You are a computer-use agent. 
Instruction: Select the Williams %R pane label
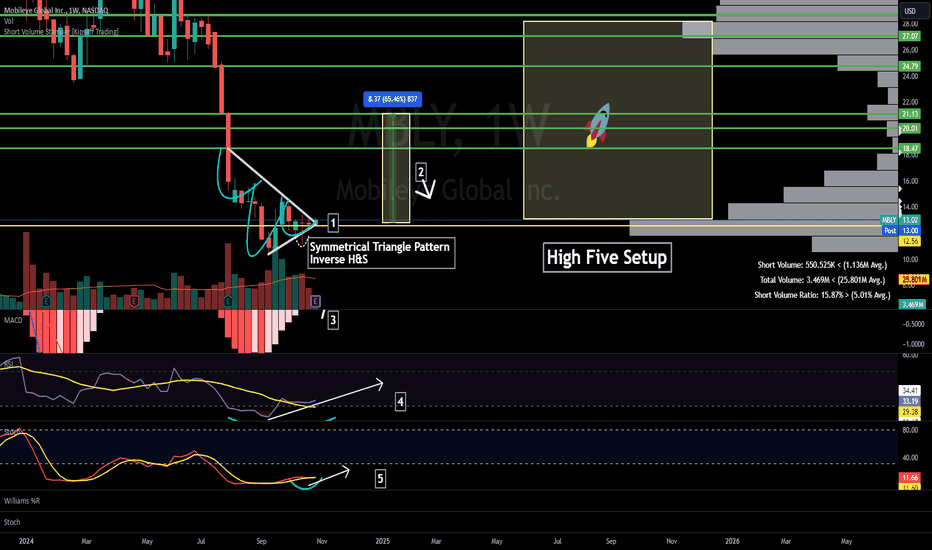(x=22, y=501)
